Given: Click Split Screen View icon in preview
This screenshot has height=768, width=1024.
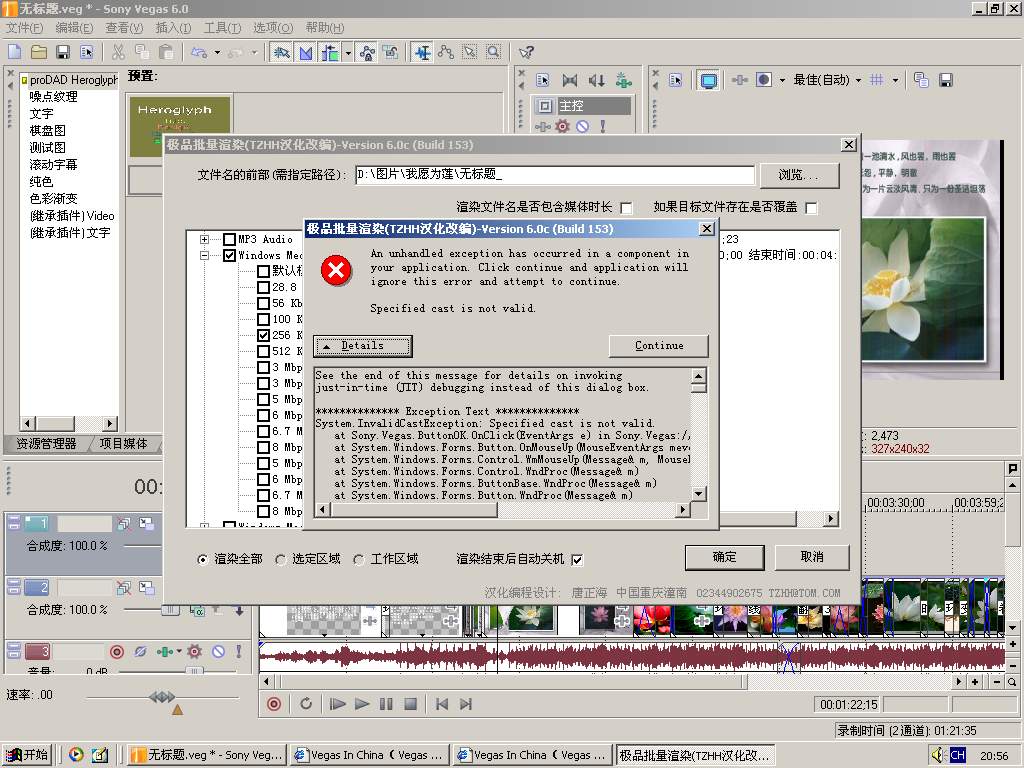Looking at the screenshot, I should pyautogui.click(x=763, y=80).
